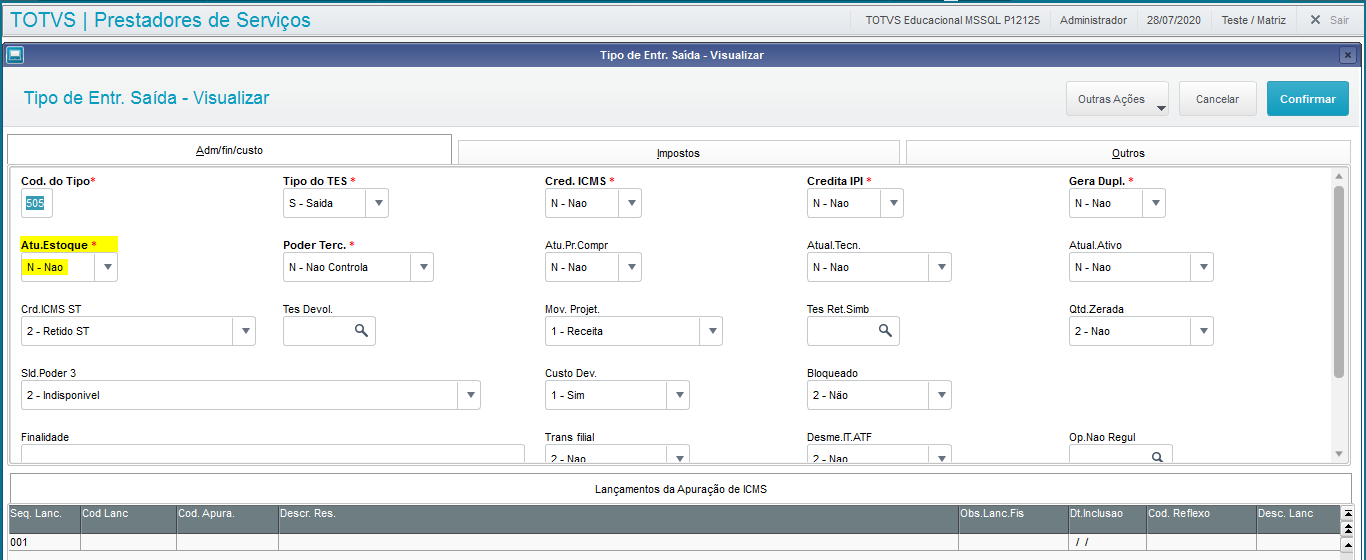The image size is (1366, 560).
Task: Click TOTVS Educacional MSSQL P12125 label
Action: coord(952,20)
